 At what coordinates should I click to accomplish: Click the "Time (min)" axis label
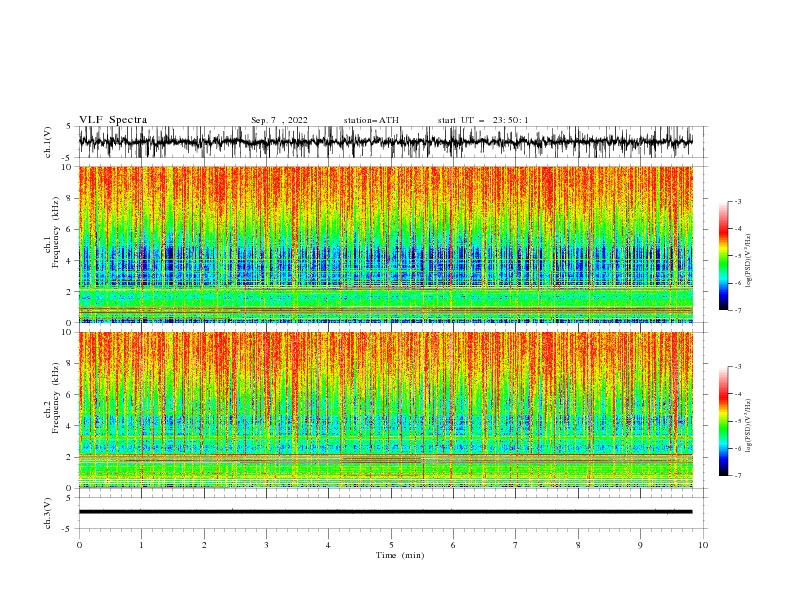pos(400,555)
